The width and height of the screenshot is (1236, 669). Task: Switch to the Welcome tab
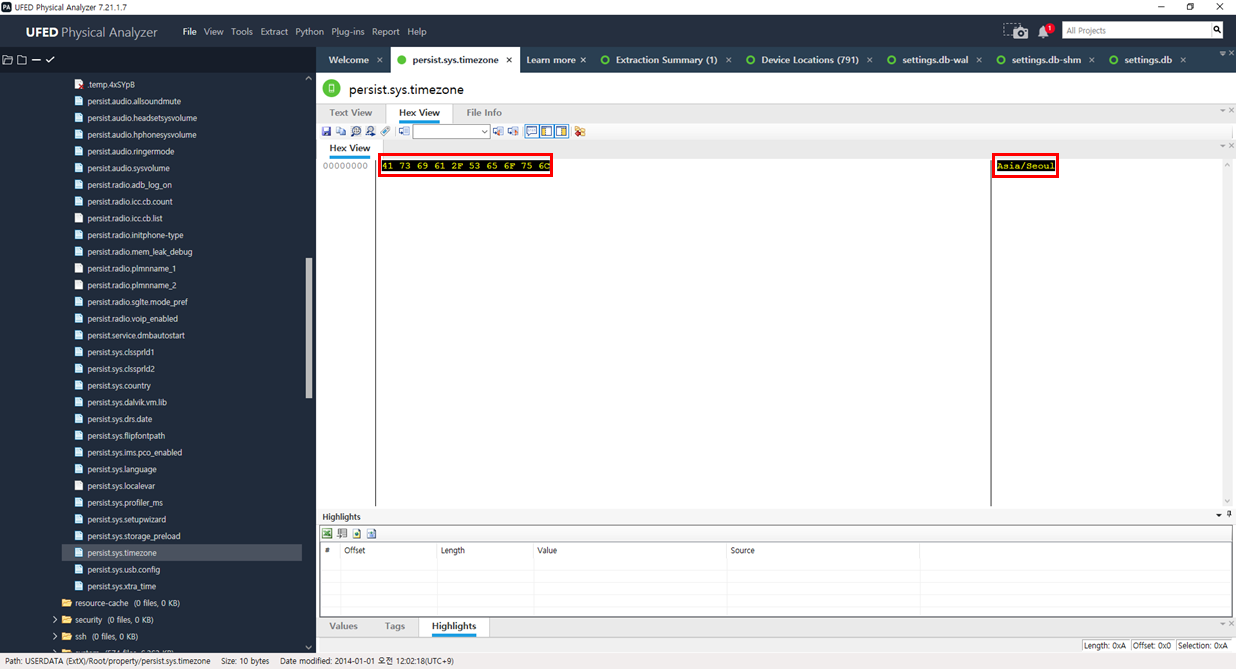pyautogui.click(x=349, y=60)
